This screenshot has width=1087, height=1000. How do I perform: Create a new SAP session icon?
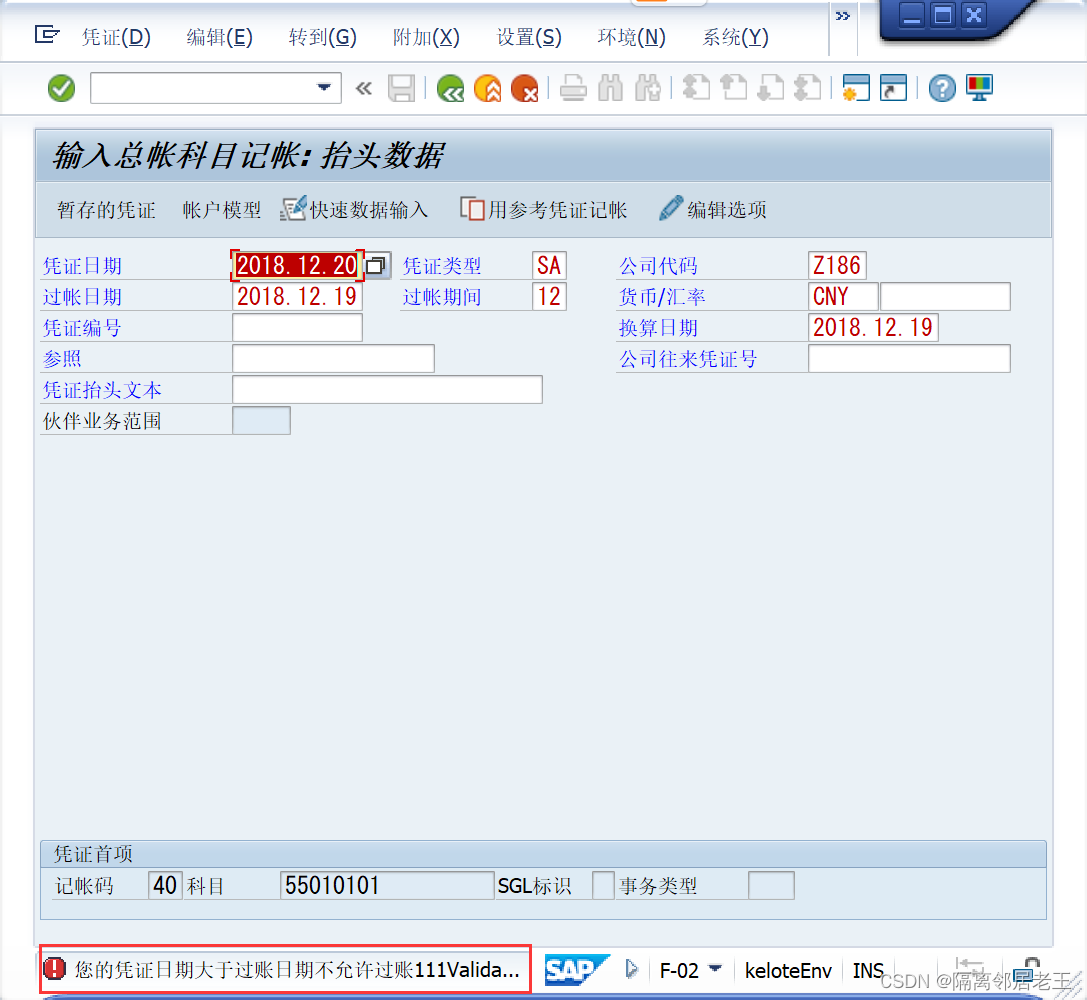pyautogui.click(x=855, y=88)
